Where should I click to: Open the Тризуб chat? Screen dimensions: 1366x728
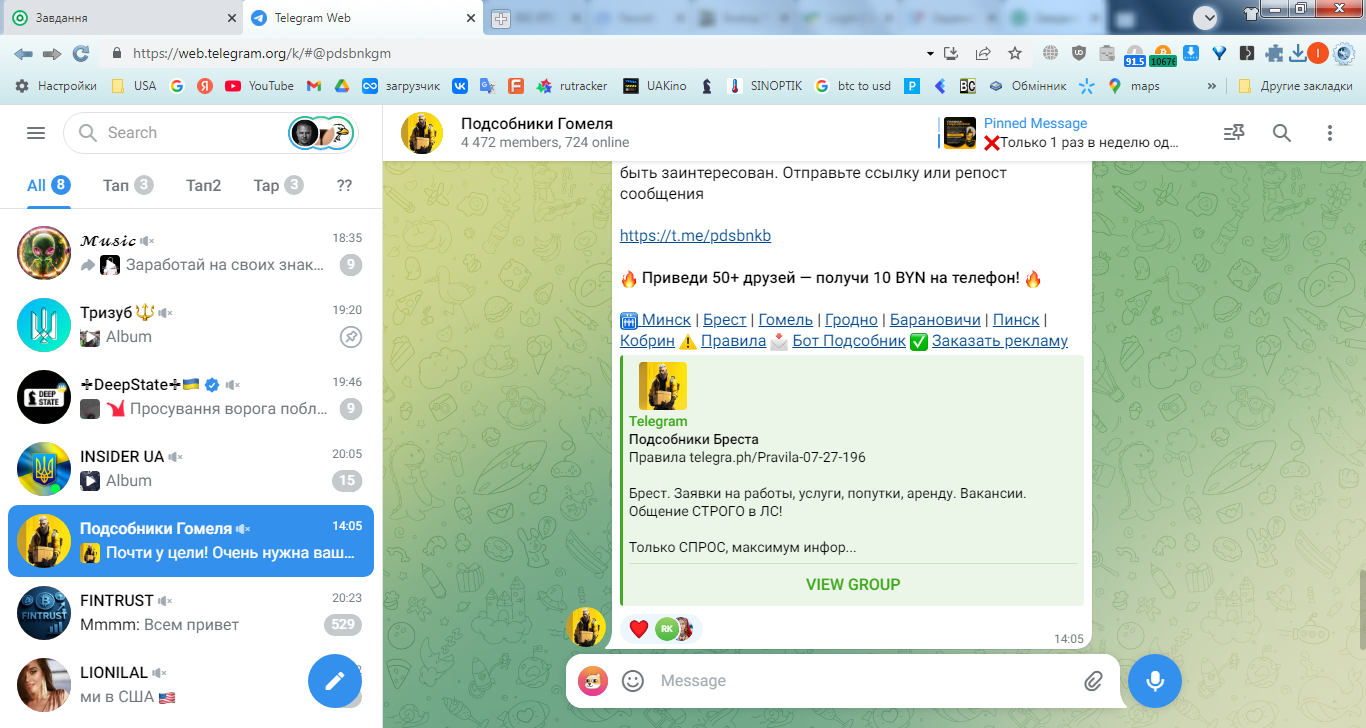pos(191,325)
